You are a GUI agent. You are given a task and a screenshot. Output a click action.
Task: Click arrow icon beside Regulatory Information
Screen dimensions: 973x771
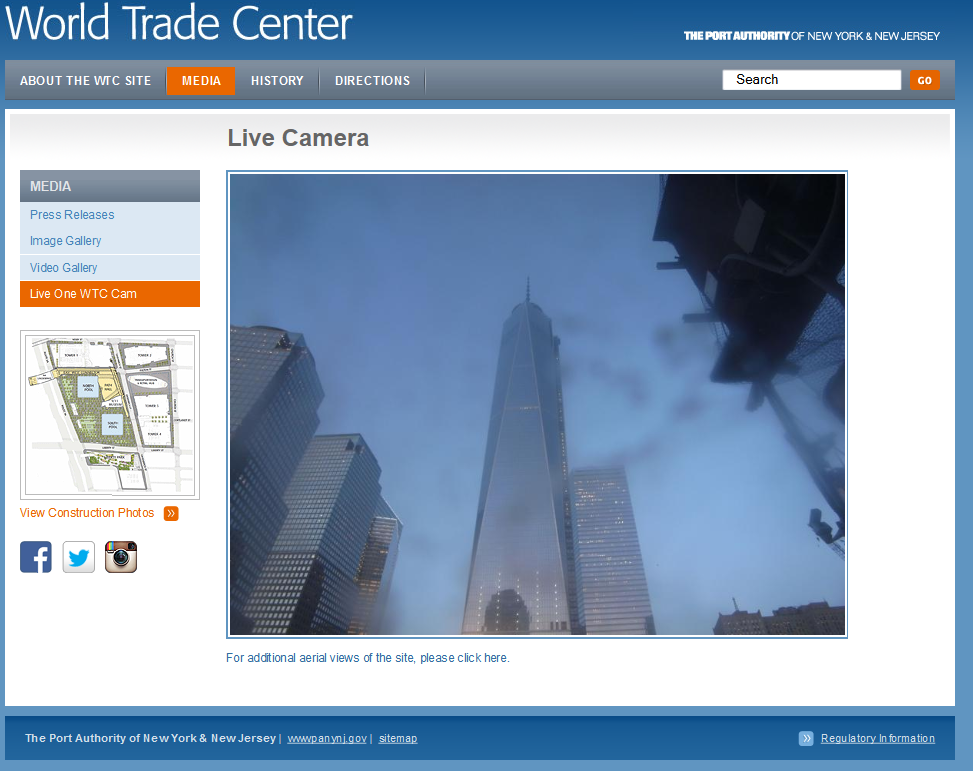(806, 738)
